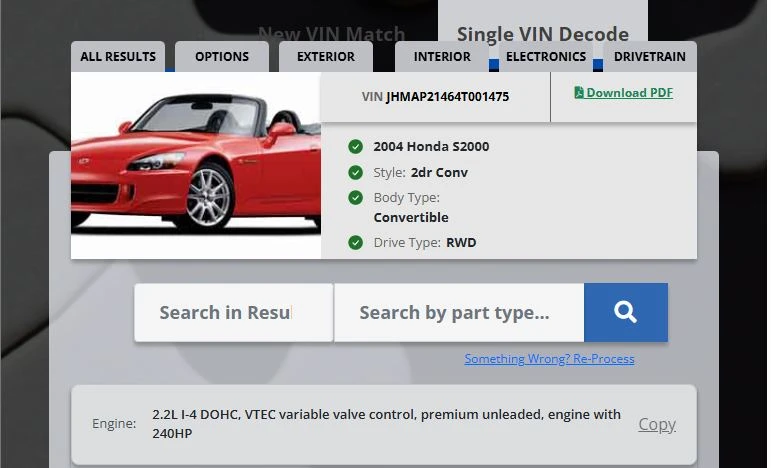Click the green check beside Body Type
This screenshot has width=771, height=468.
[356, 198]
